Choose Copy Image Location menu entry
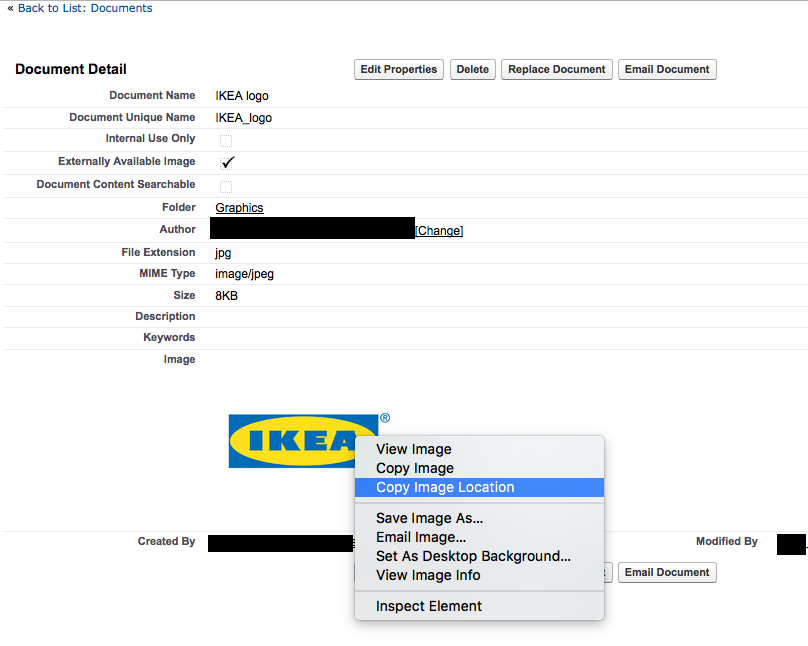The image size is (808, 646). coord(479,487)
